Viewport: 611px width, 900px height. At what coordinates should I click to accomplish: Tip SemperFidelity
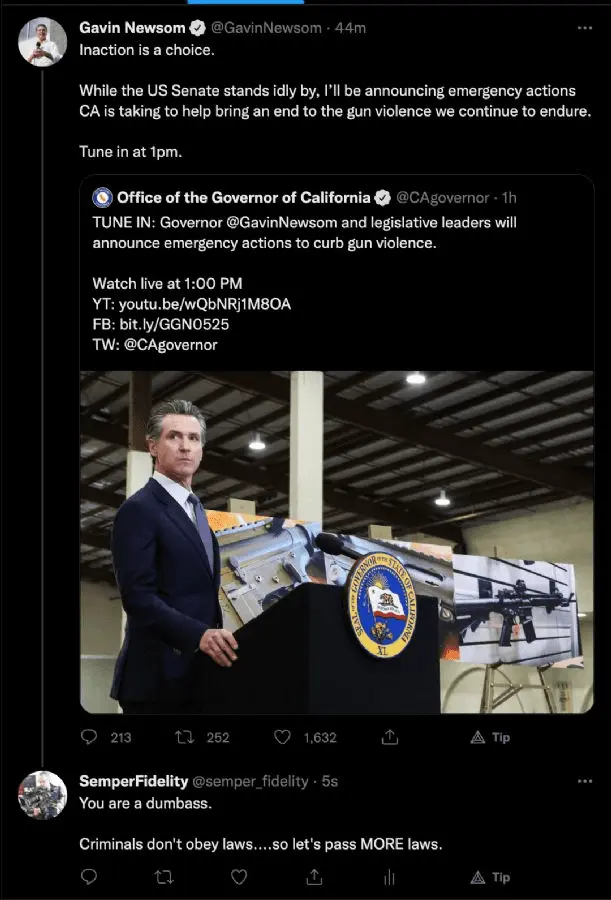point(490,877)
